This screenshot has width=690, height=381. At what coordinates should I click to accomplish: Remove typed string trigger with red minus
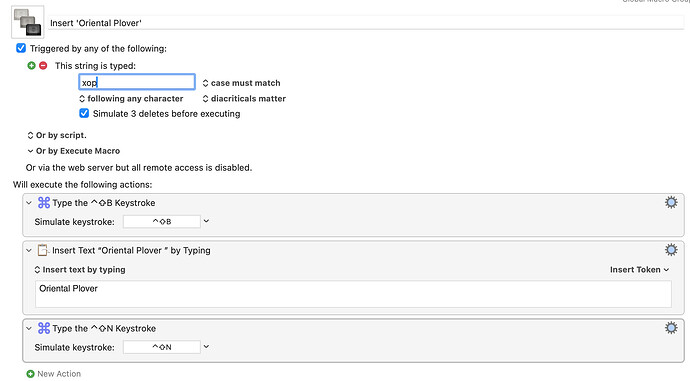43,66
